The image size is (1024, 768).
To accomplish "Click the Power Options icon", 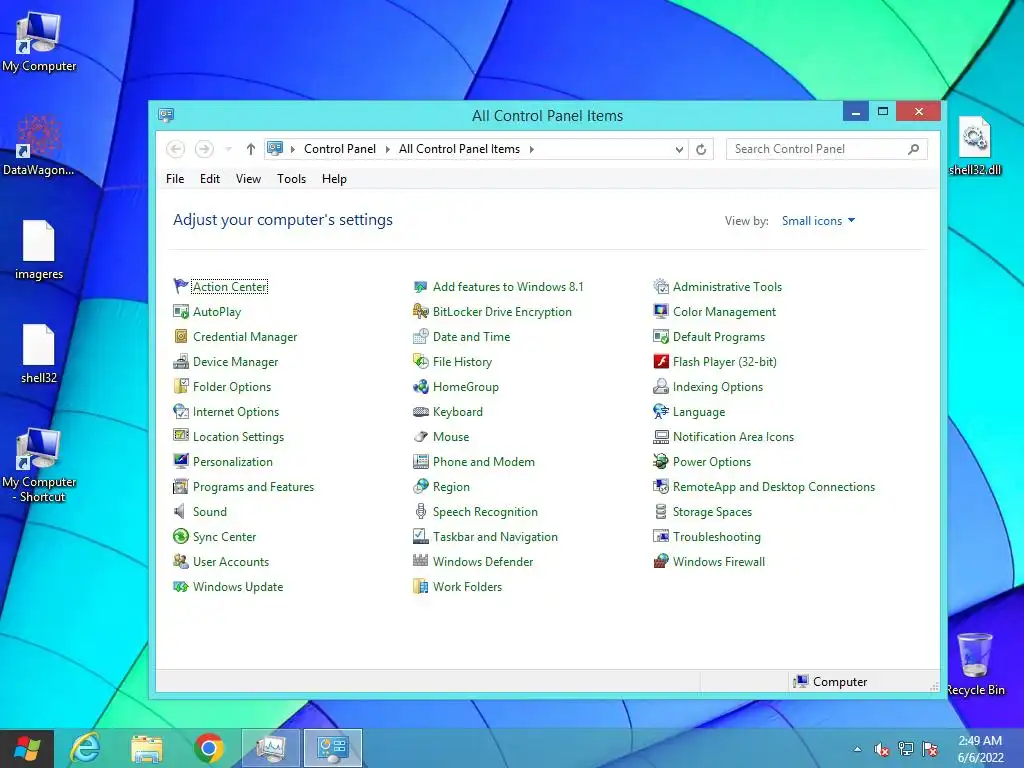I will click(x=661, y=461).
